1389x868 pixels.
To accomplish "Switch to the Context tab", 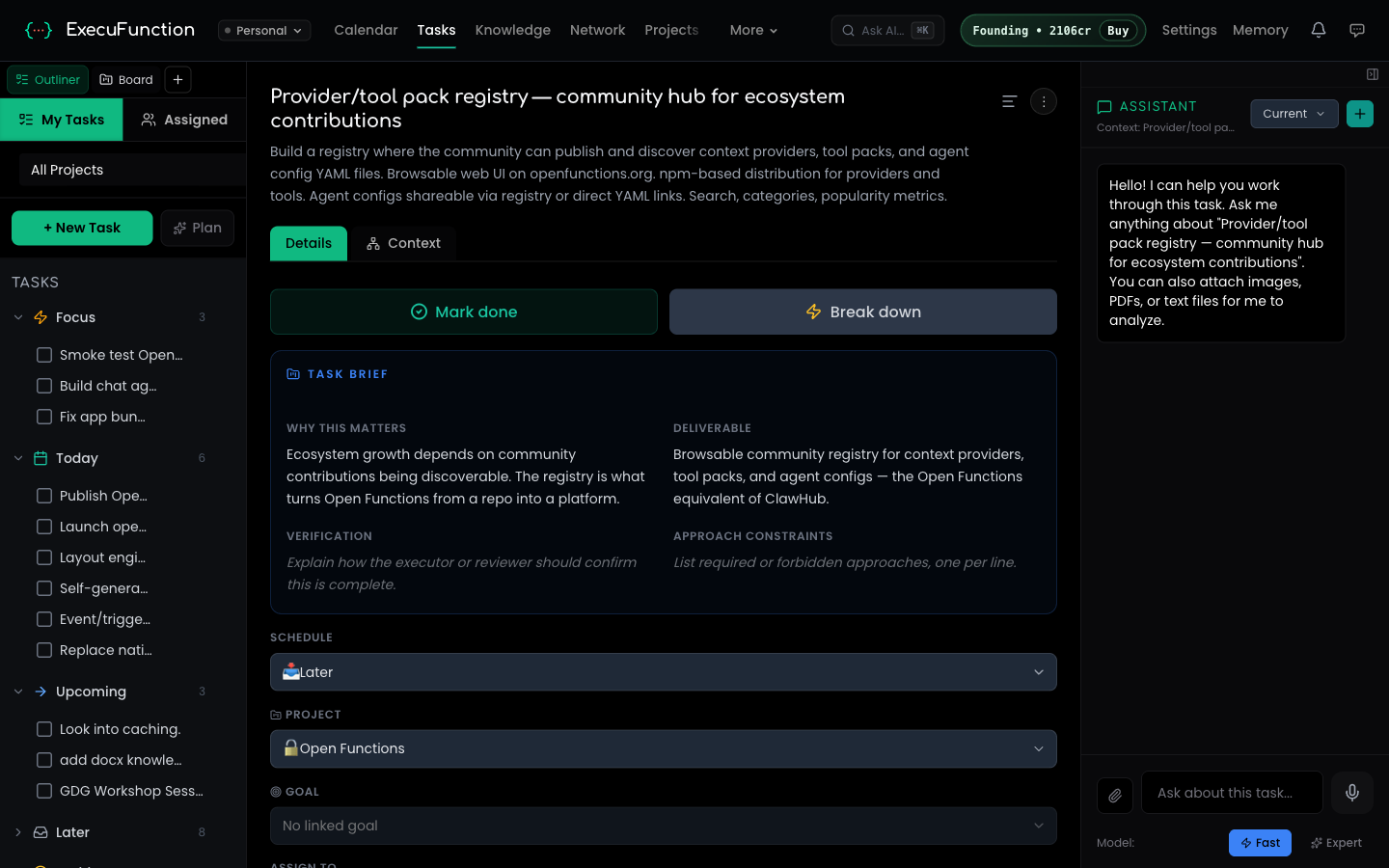I will tap(403, 243).
